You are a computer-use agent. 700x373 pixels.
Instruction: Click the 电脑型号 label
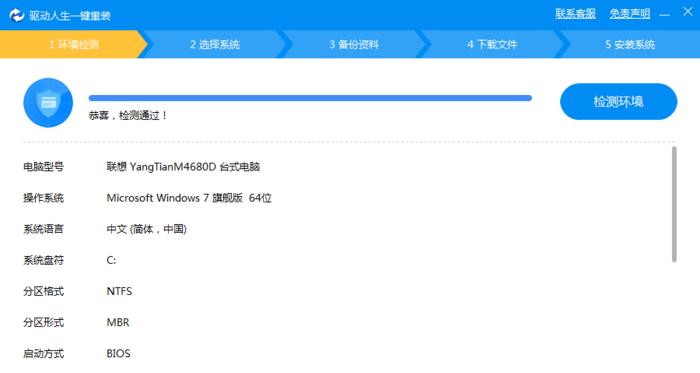click(43, 167)
